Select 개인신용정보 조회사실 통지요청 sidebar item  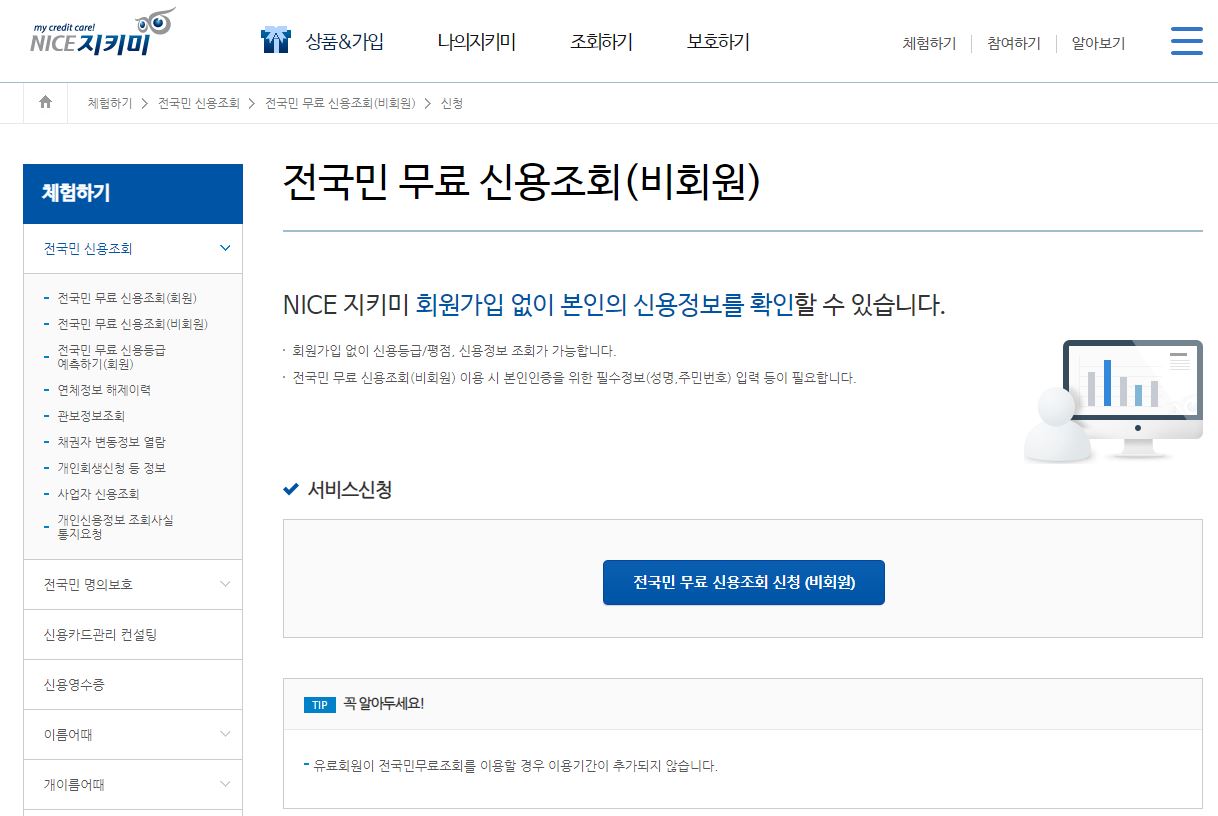coord(115,527)
